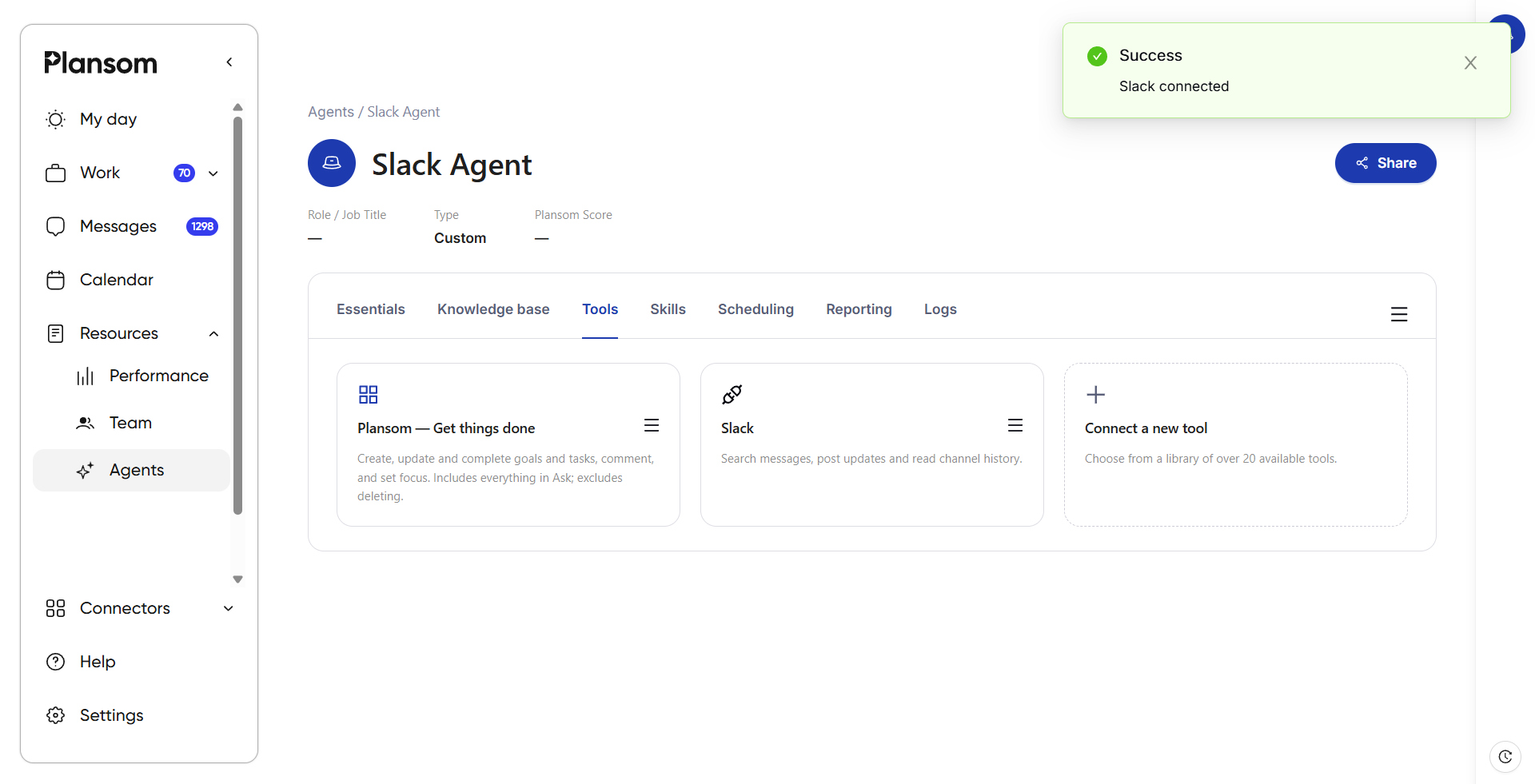Click the Slack plug connector icon
This screenshot has height=784, width=1535.
tap(732, 394)
